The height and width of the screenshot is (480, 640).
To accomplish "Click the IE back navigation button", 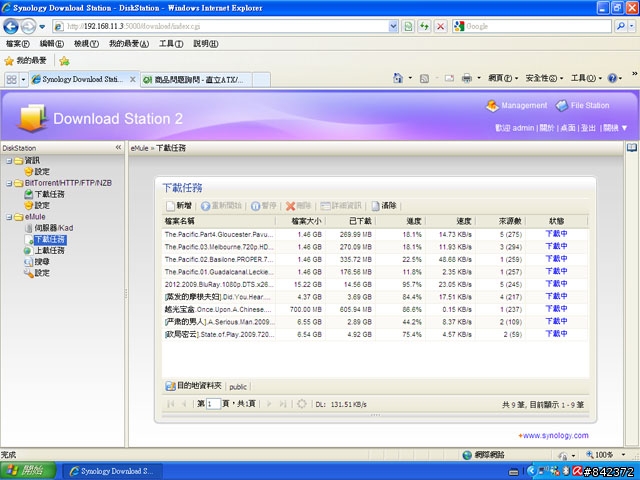I will [x=11, y=27].
